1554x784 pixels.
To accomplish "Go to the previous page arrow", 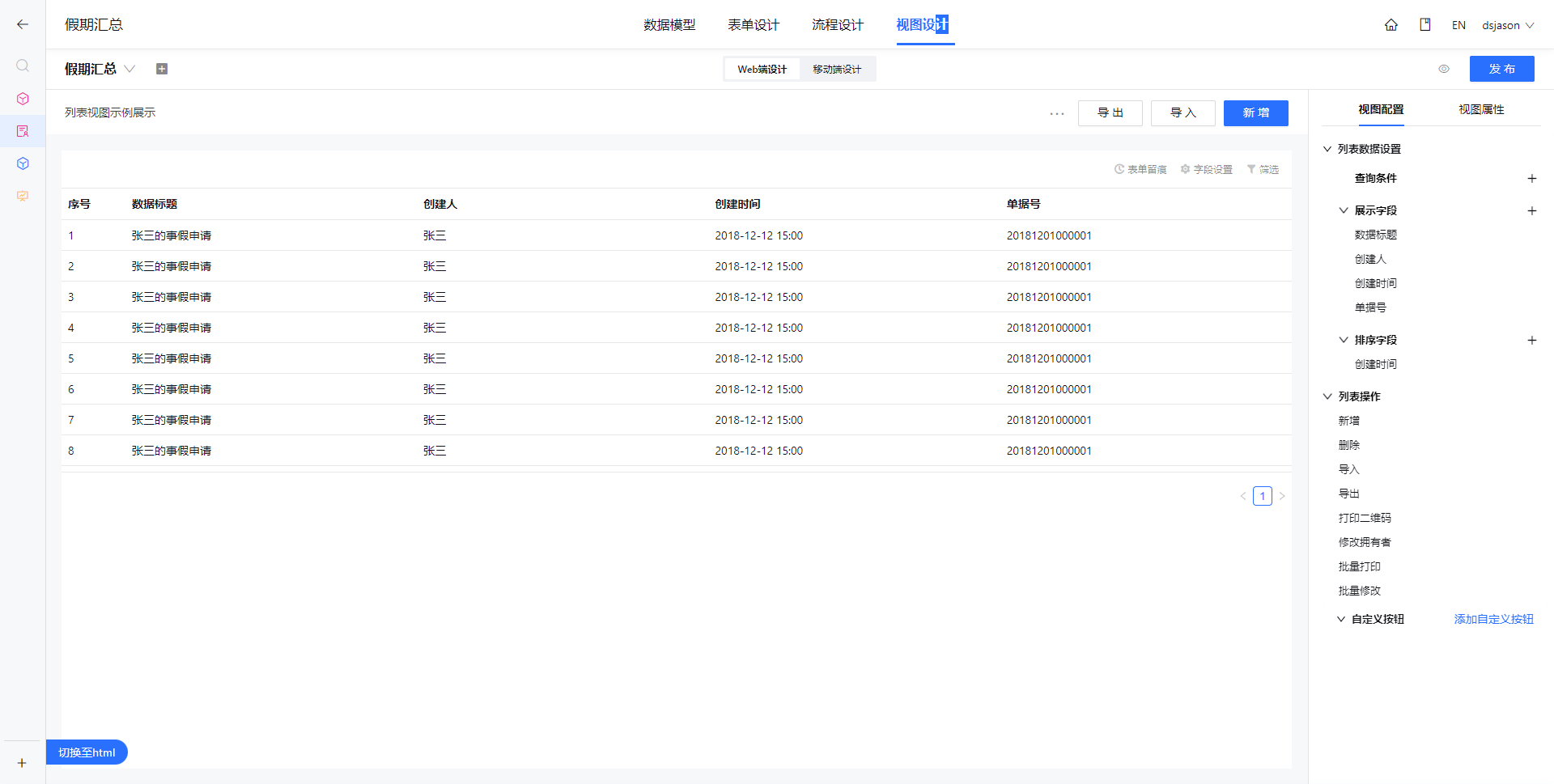I will tap(1243, 496).
